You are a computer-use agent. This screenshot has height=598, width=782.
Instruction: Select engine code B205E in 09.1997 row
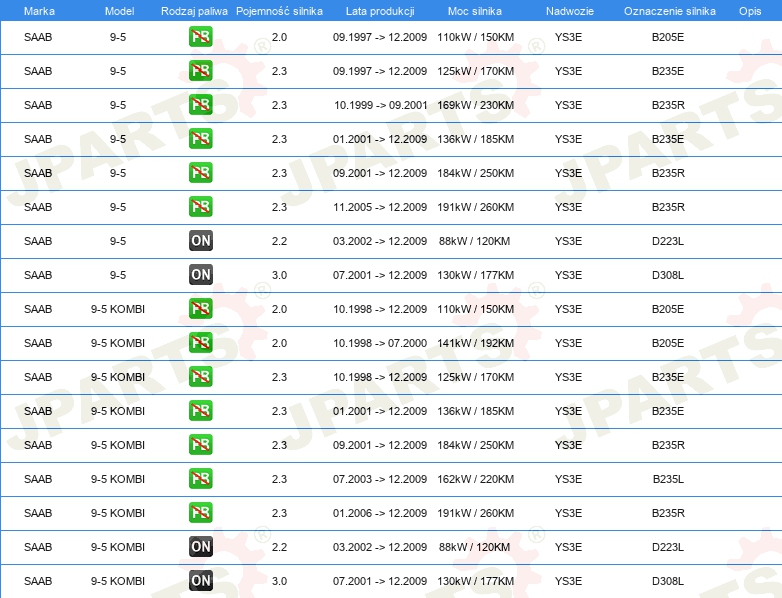668,37
